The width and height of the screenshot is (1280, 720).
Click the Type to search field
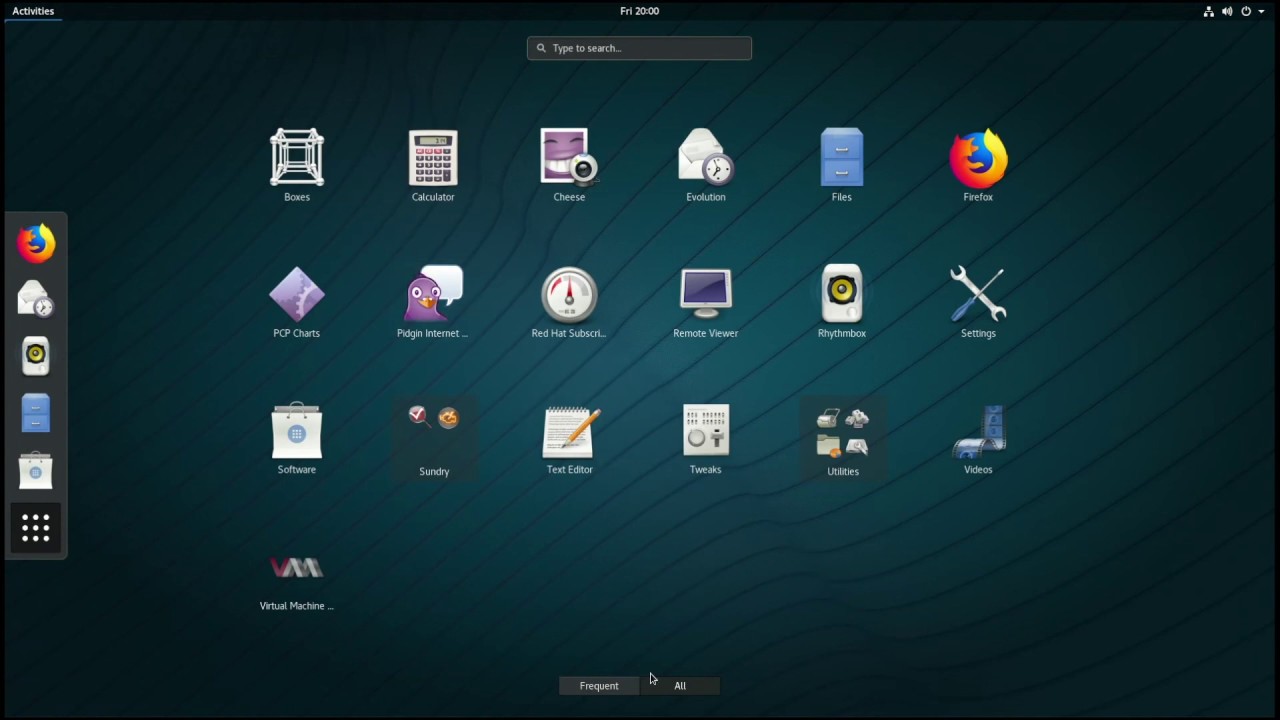(640, 48)
